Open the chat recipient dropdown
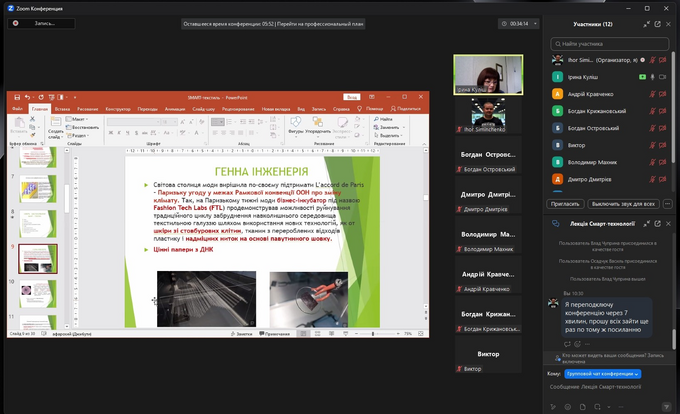Viewport: 680px width, 414px height. [x=605, y=373]
